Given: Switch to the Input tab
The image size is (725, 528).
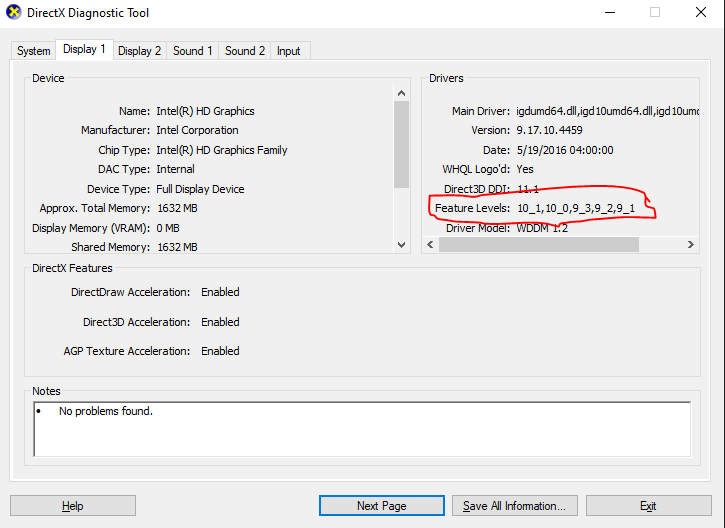Looking at the screenshot, I should [x=289, y=51].
